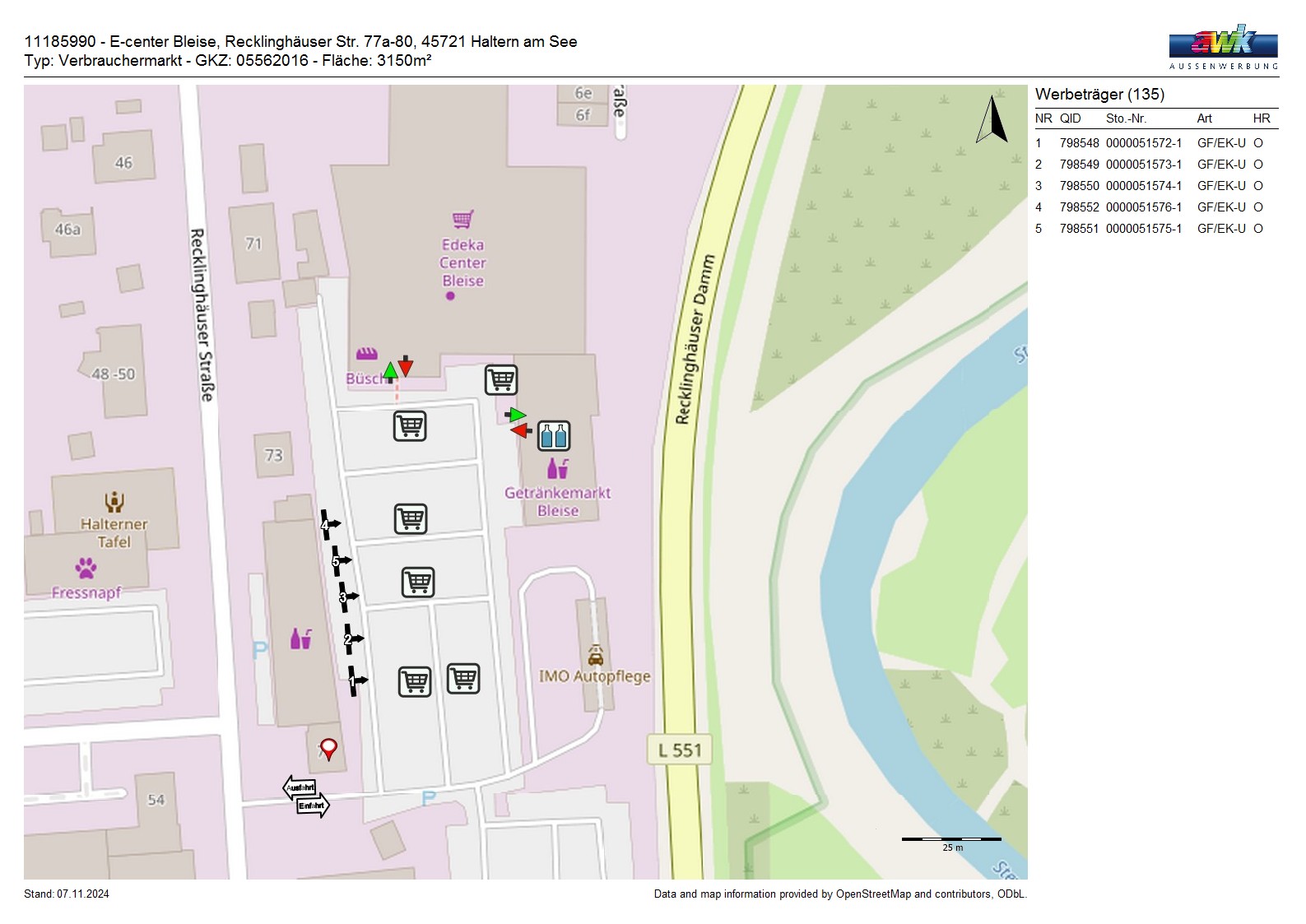1306x924 pixels.
Task: Click the Halterner Tafel map icon
Action: pos(114,501)
